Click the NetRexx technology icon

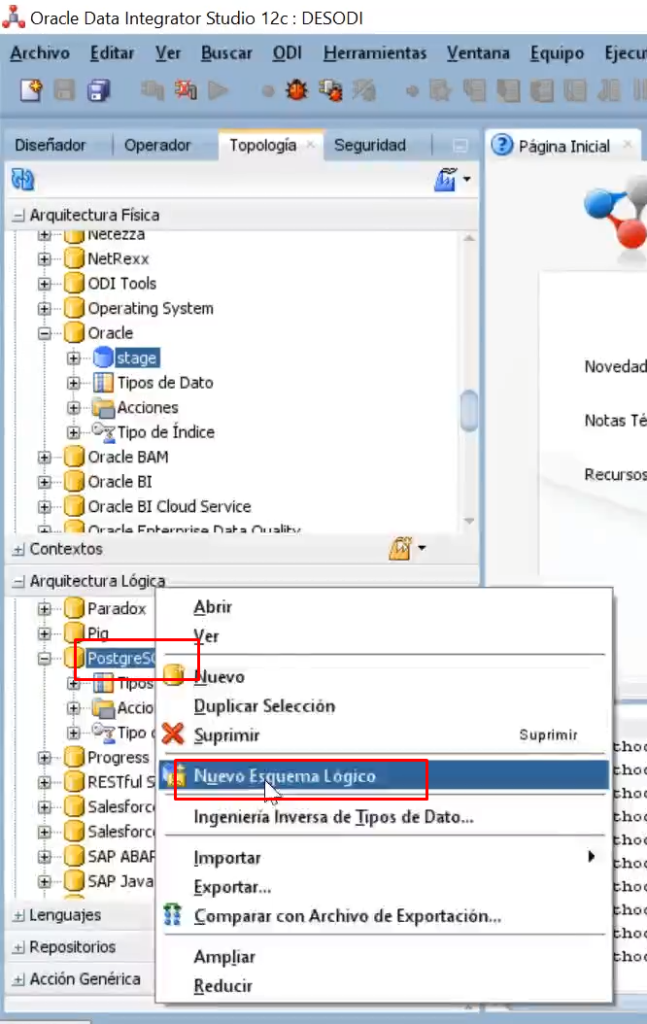(74, 258)
